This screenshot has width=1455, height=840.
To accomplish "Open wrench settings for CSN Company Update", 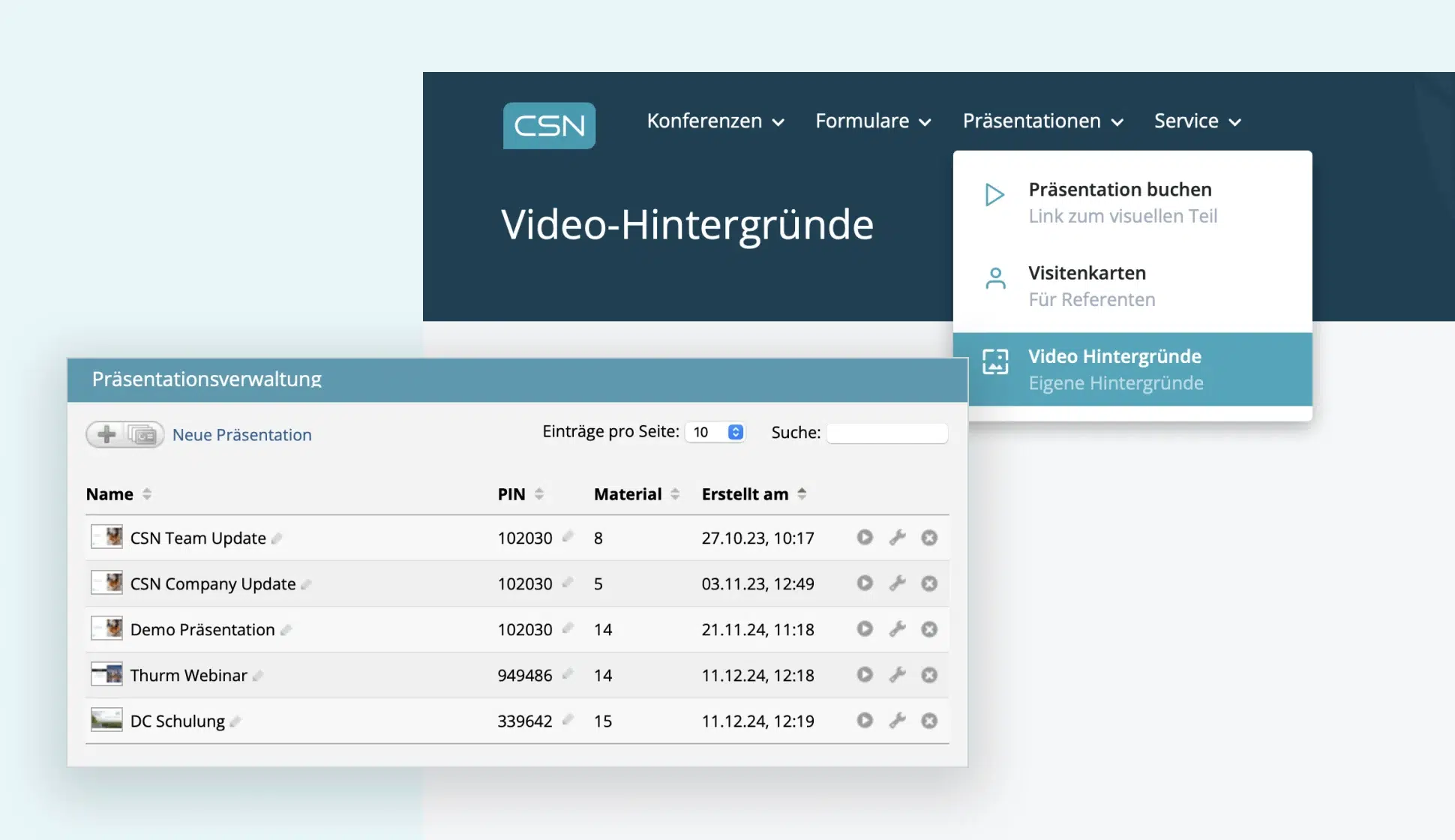I will click(x=898, y=583).
